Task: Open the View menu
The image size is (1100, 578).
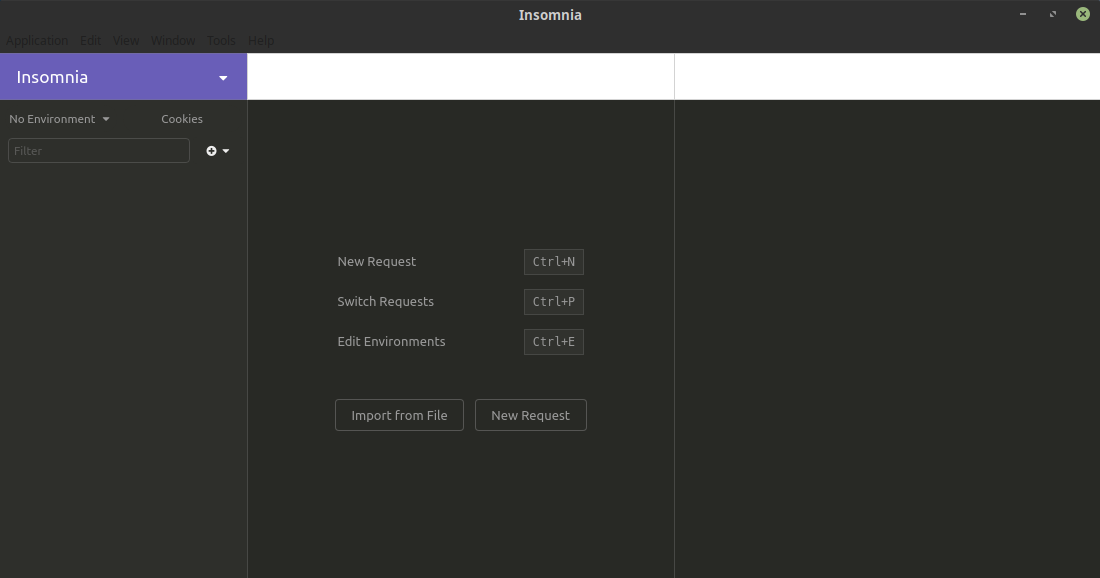Action: (x=126, y=40)
